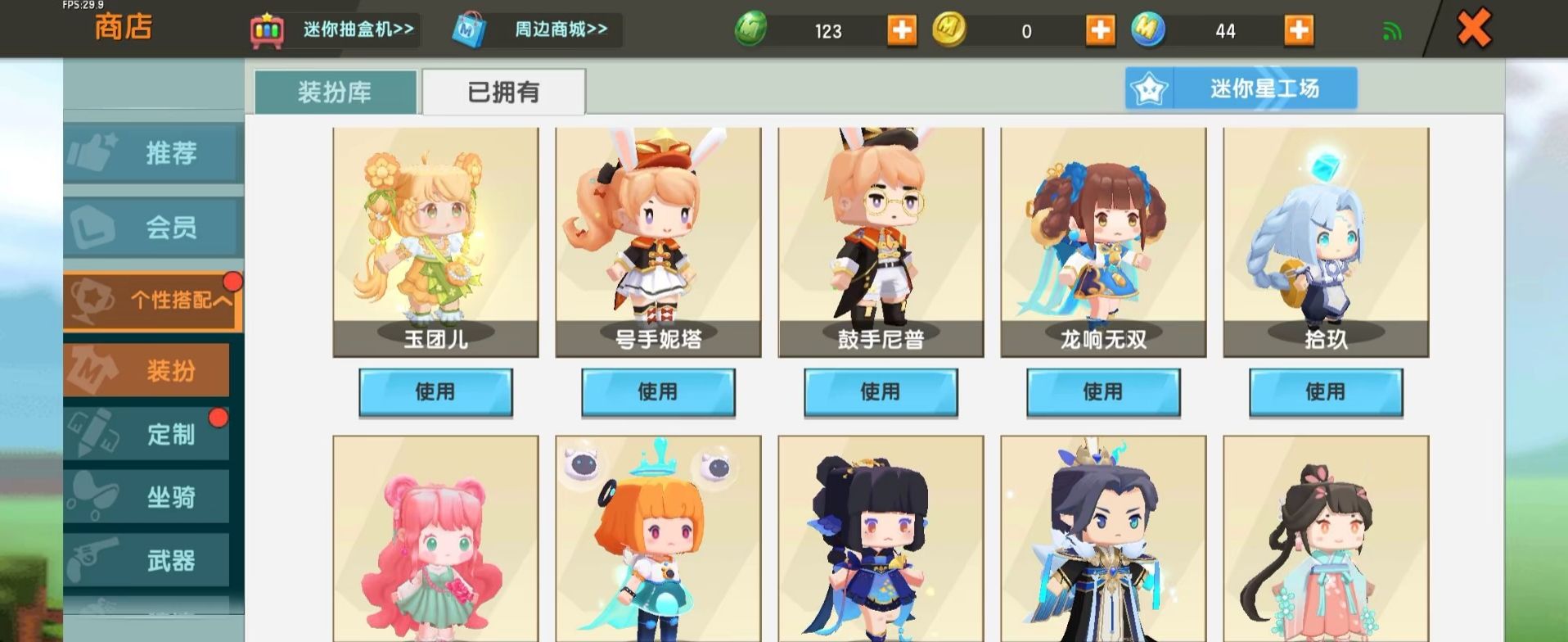Use the 玉团儿 skin
The height and width of the screenshot is (642, 1568).
435,392
